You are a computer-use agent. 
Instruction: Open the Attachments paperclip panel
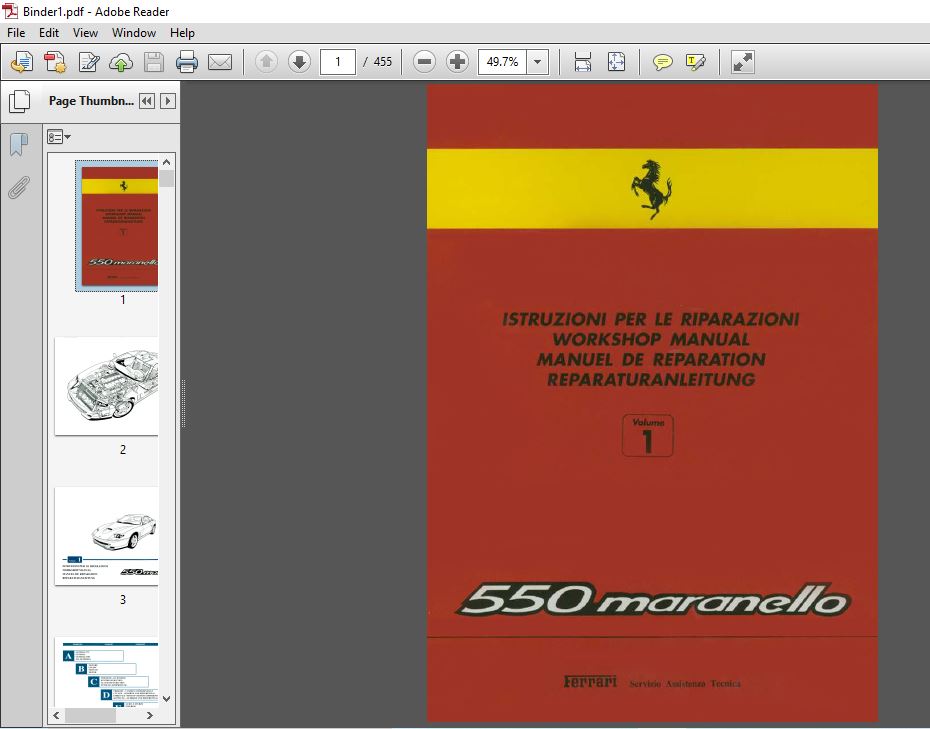(19, 187)
